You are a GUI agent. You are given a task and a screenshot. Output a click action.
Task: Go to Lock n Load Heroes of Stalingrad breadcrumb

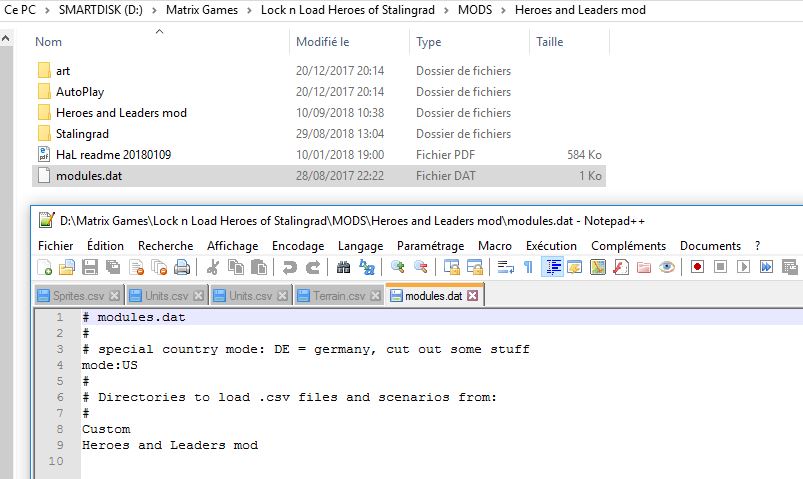(x=348, y=10)
